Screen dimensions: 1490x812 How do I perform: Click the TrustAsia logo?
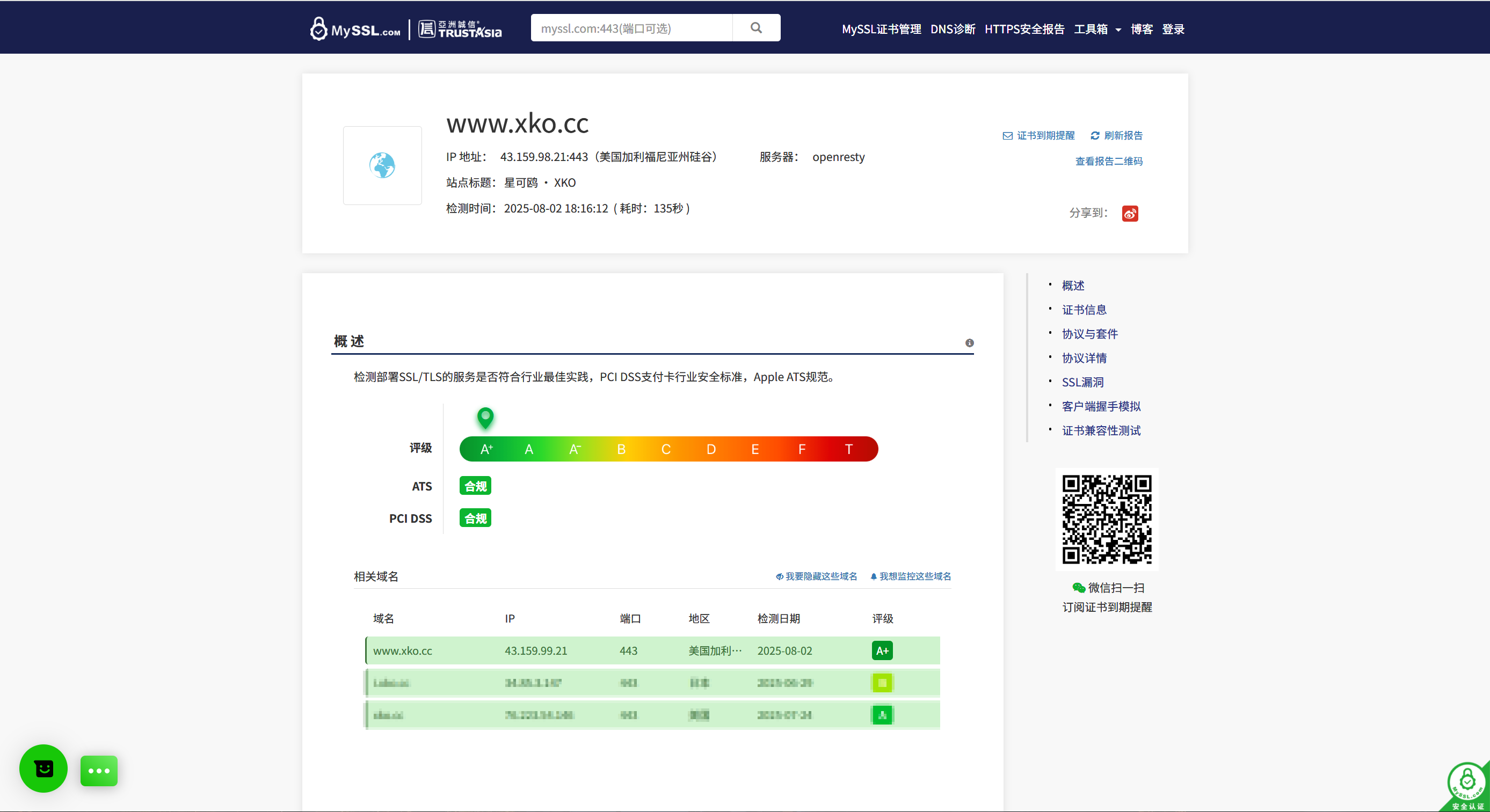[460, 29]
